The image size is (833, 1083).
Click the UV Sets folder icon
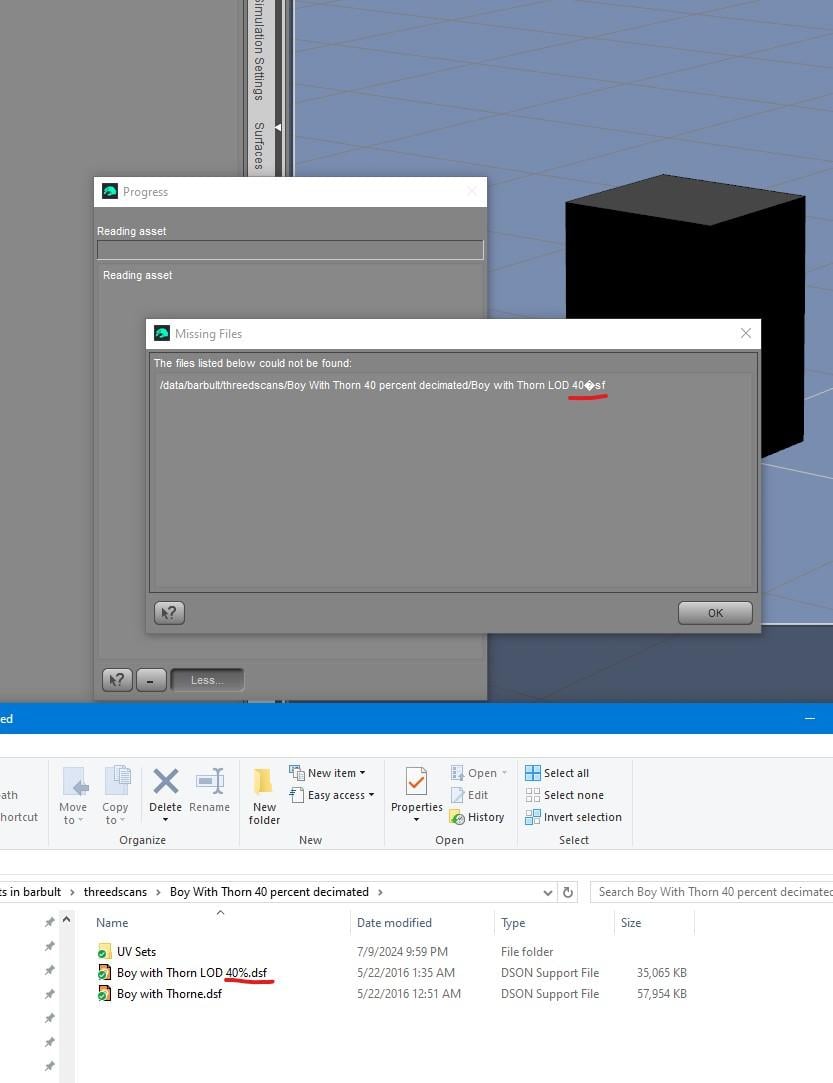(104, 952)
